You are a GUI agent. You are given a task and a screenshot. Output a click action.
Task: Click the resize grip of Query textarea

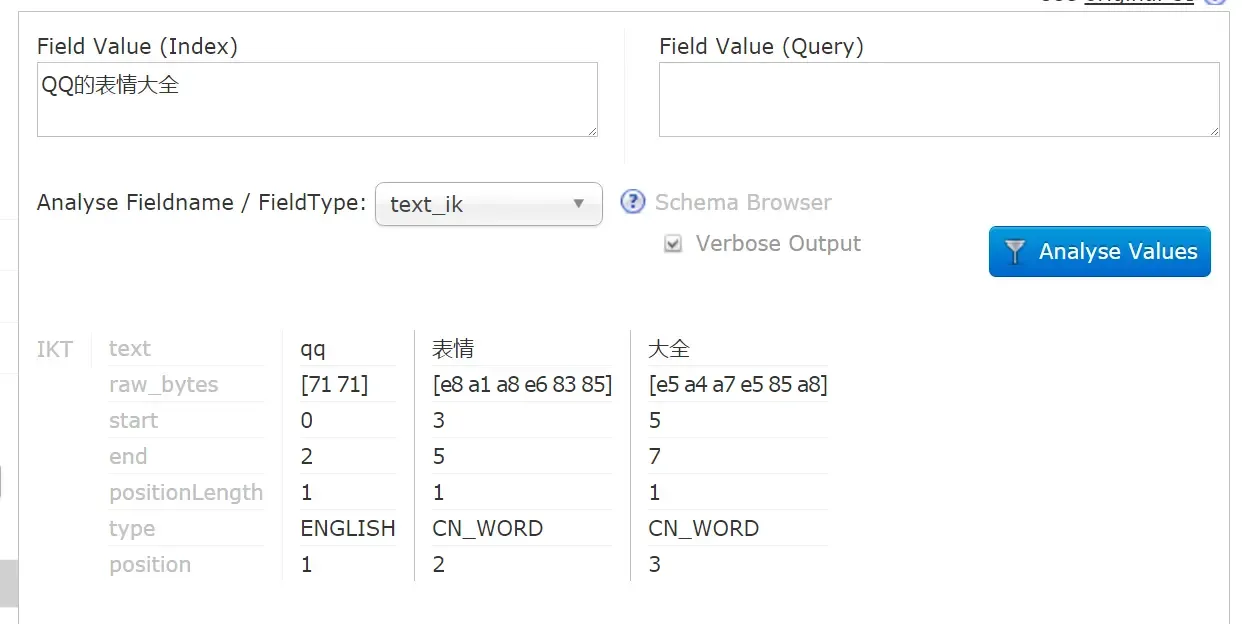click(x=1214, y=131)
